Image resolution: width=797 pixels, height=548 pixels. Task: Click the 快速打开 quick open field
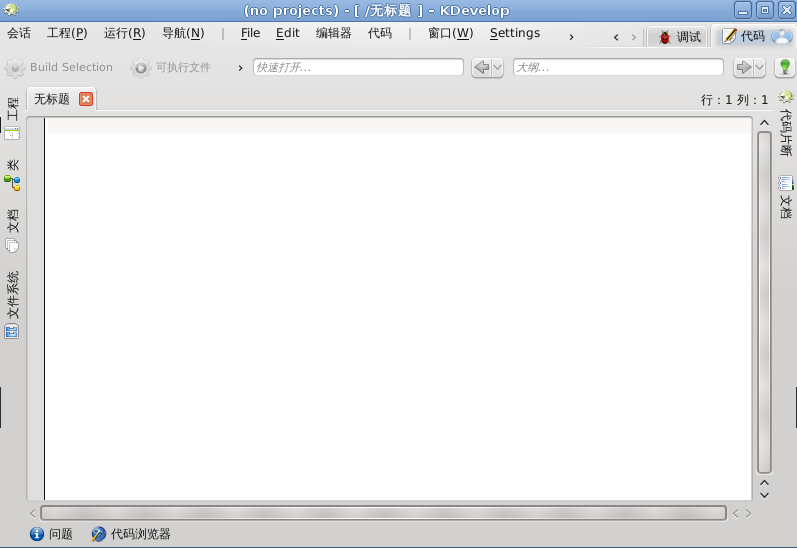357,67
